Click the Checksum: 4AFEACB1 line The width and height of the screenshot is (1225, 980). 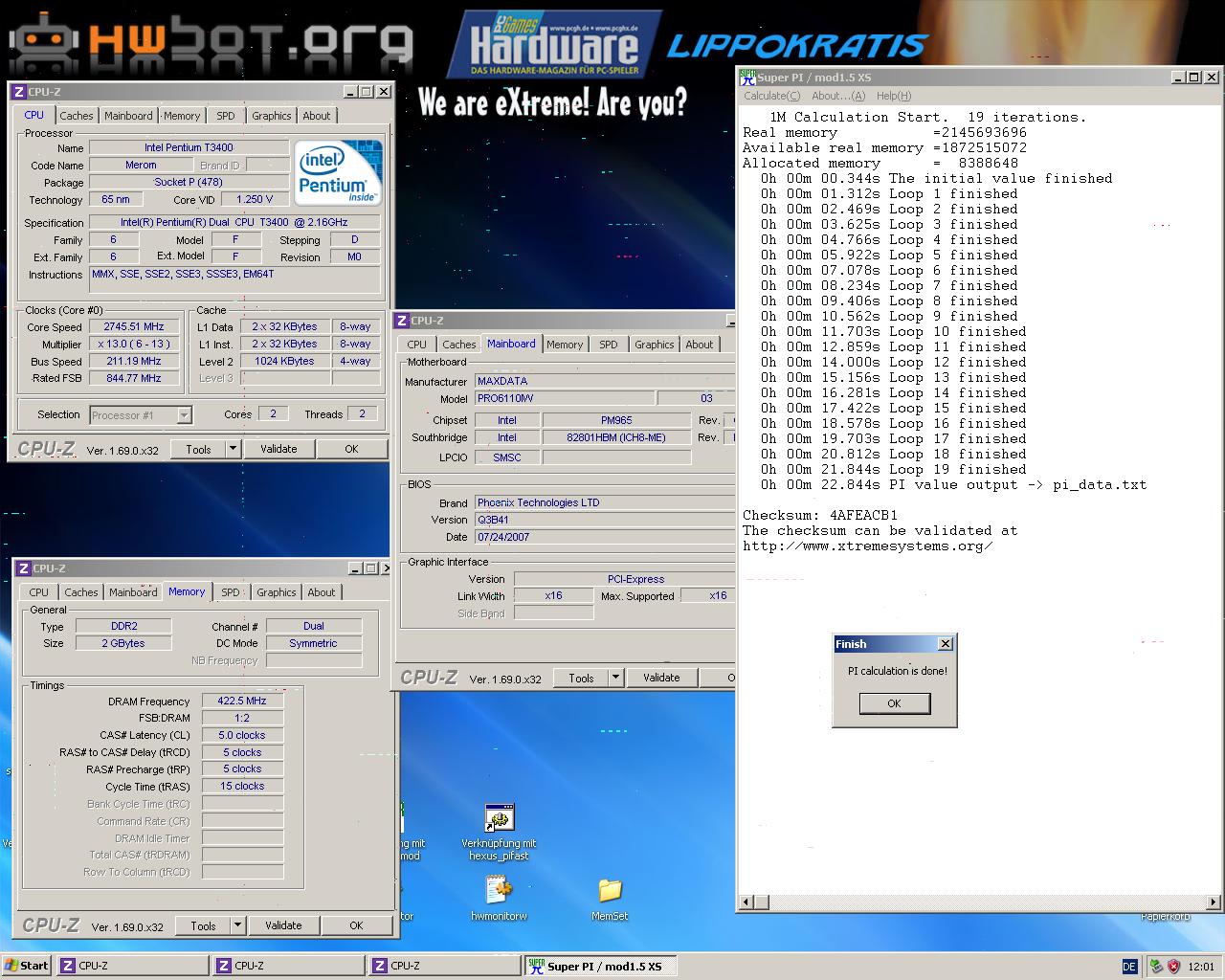click(820, 516)
